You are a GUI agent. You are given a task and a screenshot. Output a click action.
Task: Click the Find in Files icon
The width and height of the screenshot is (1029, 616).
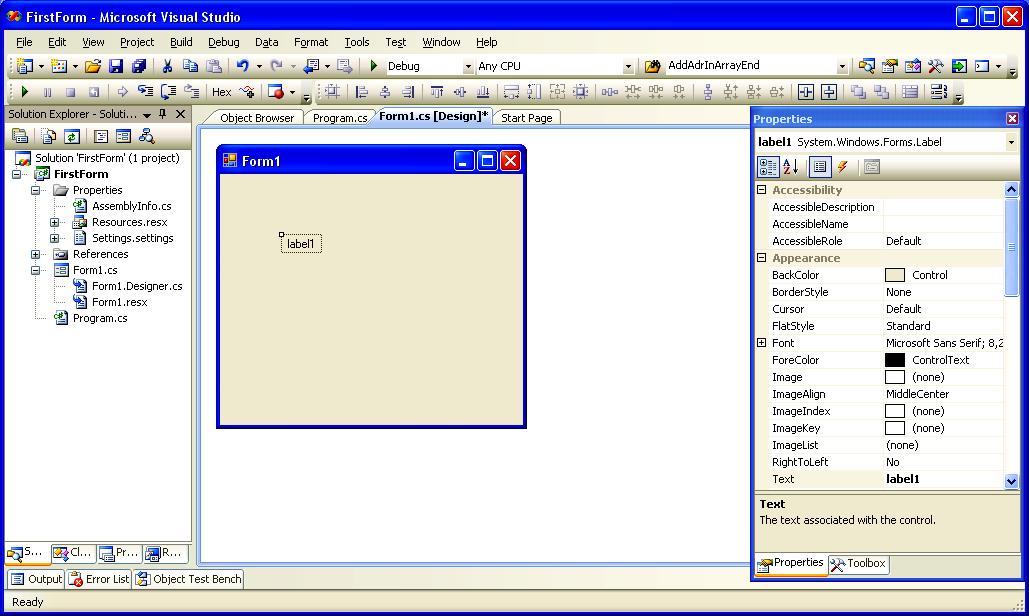tap(652, 66)
